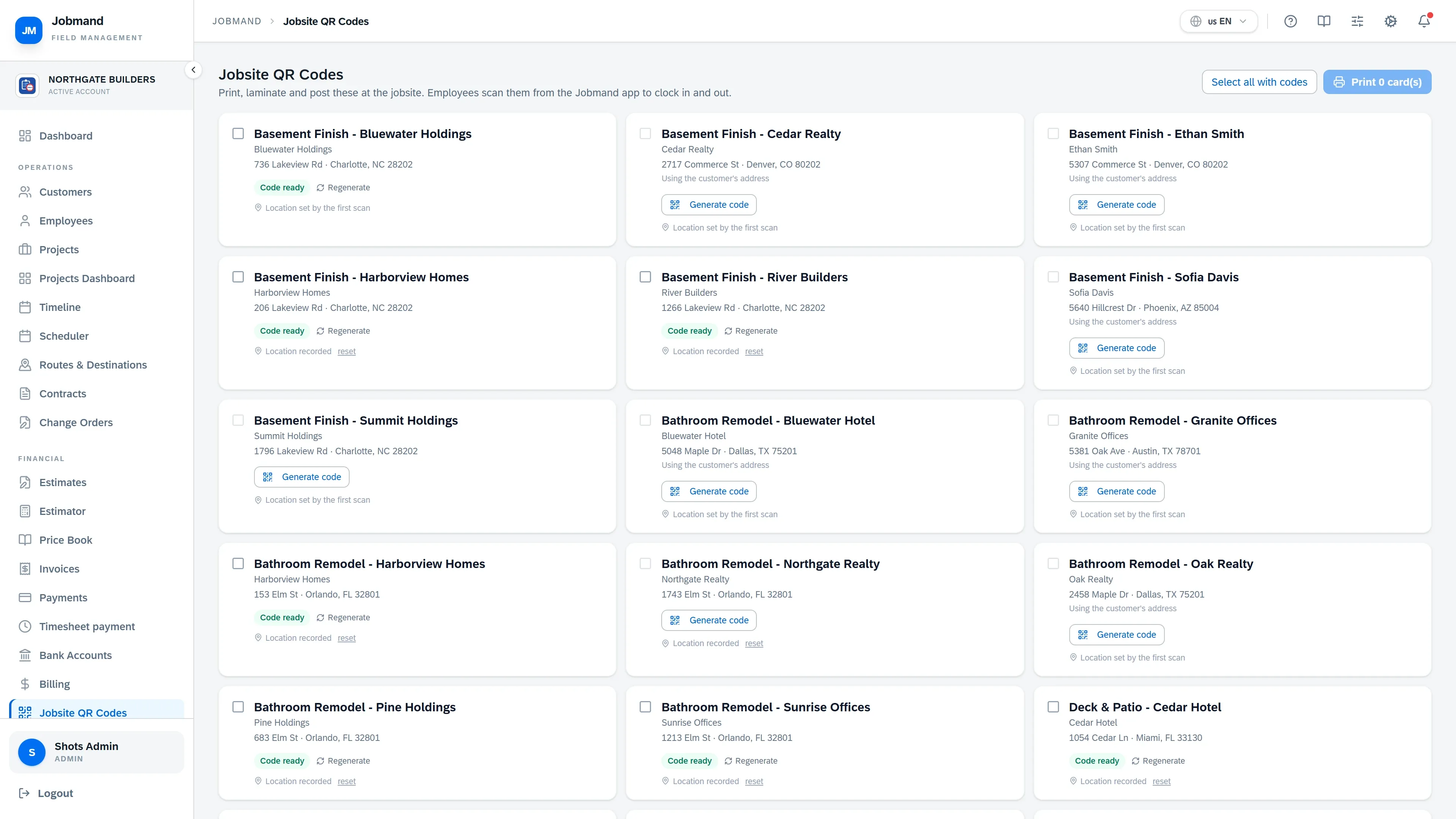
Task: Generate code for Summit Holdings
Action: 301,477
